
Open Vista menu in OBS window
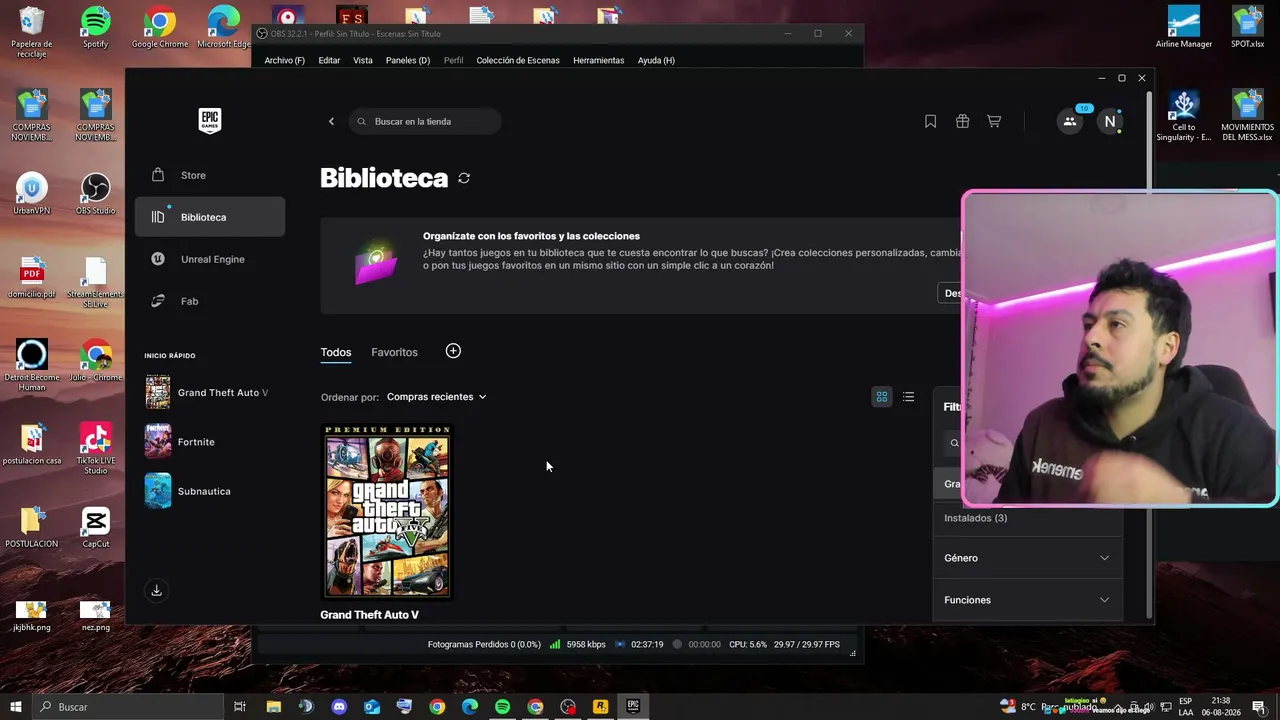click(x=363, y=60)
